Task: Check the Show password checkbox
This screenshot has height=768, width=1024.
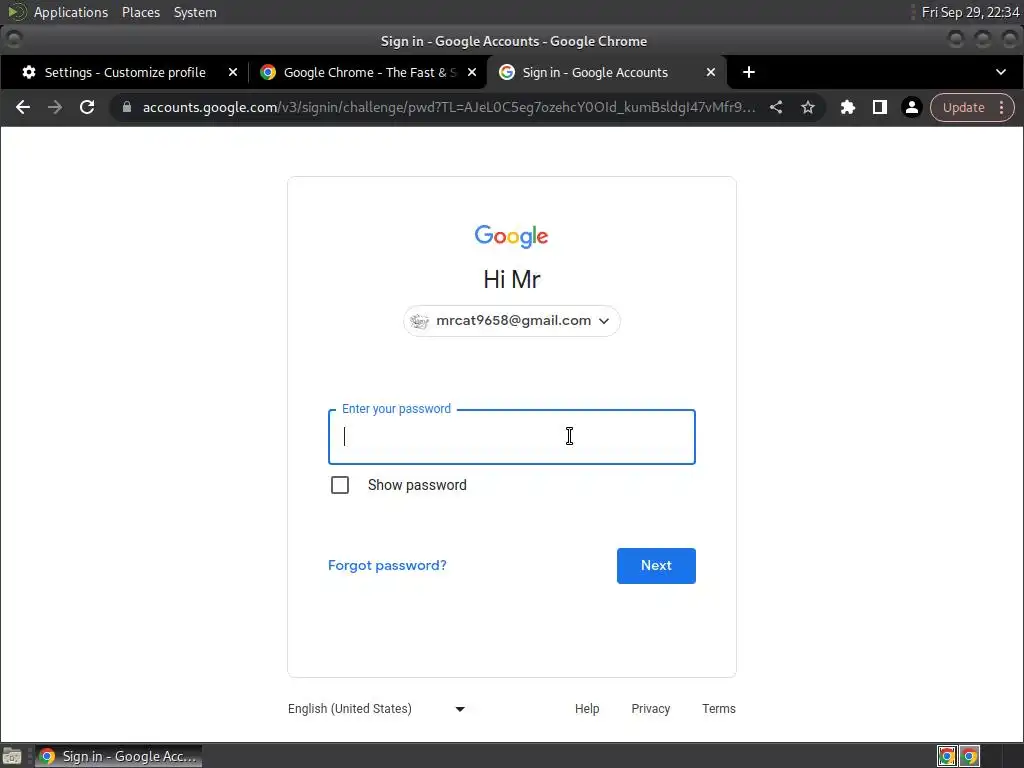Action: click(x=340, y=485)
